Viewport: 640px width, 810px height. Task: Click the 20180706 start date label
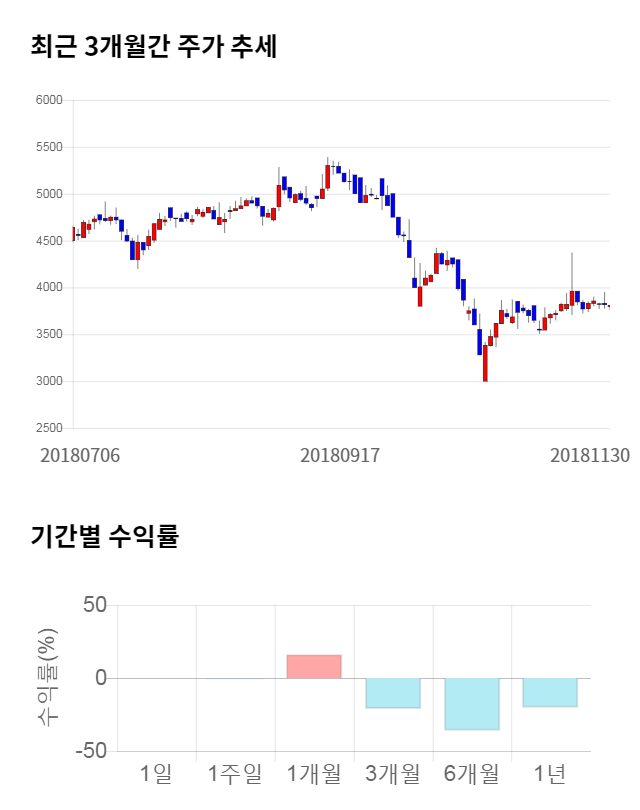80,455
